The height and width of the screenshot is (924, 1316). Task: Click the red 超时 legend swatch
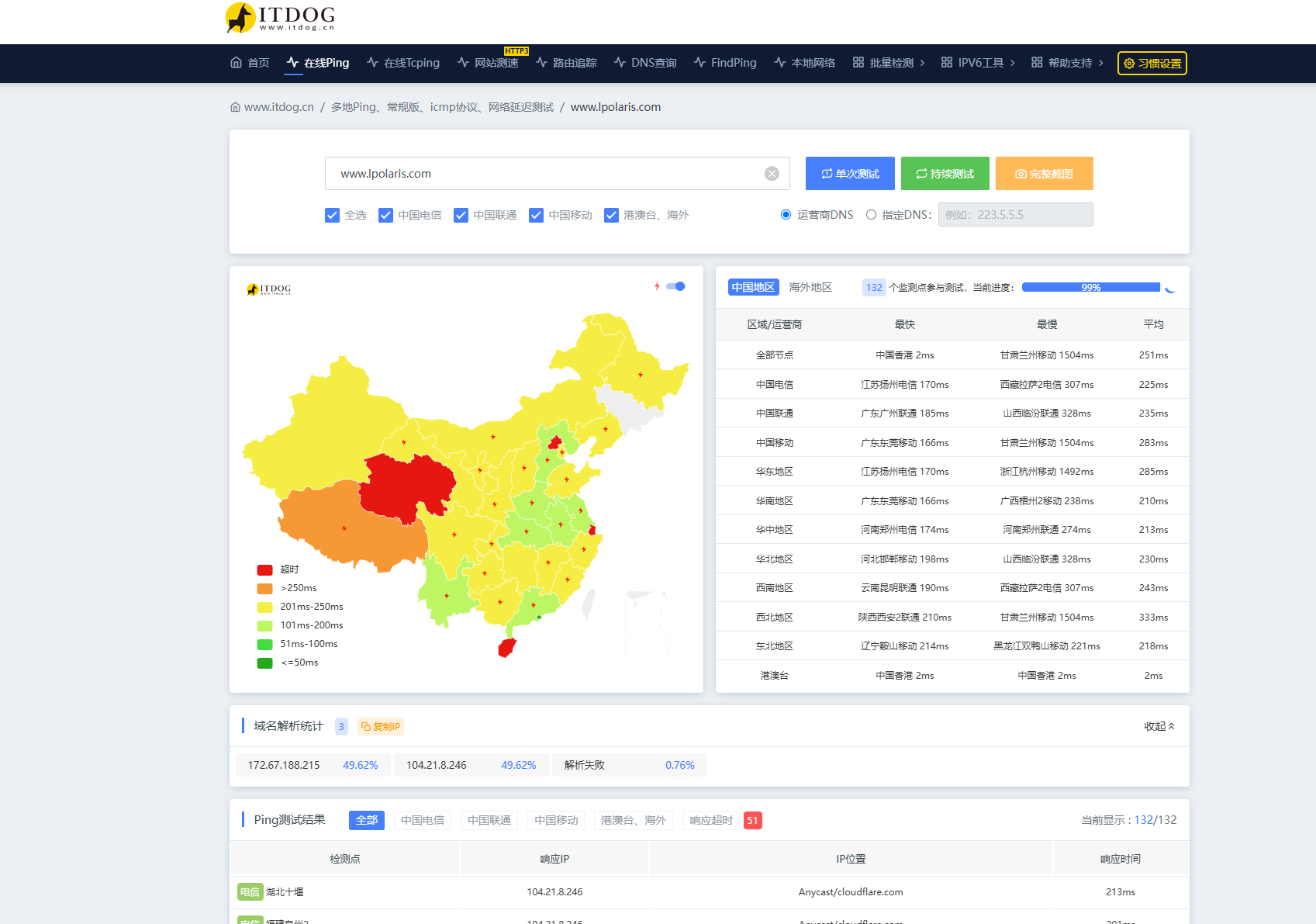pos(264,569)
